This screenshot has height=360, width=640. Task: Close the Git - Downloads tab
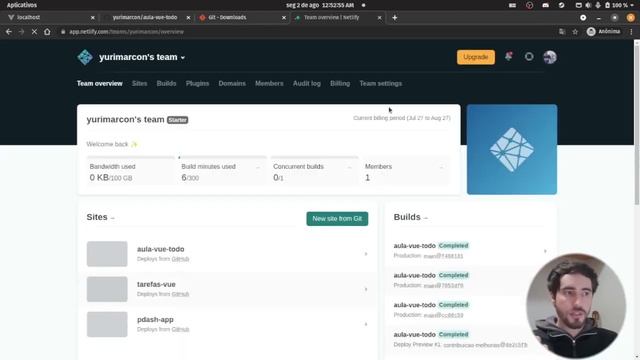click(x=284, y=18)
